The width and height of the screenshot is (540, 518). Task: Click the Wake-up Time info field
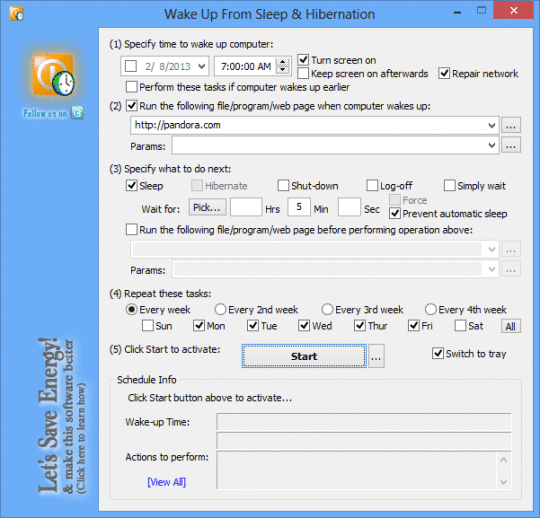point(364,422)
